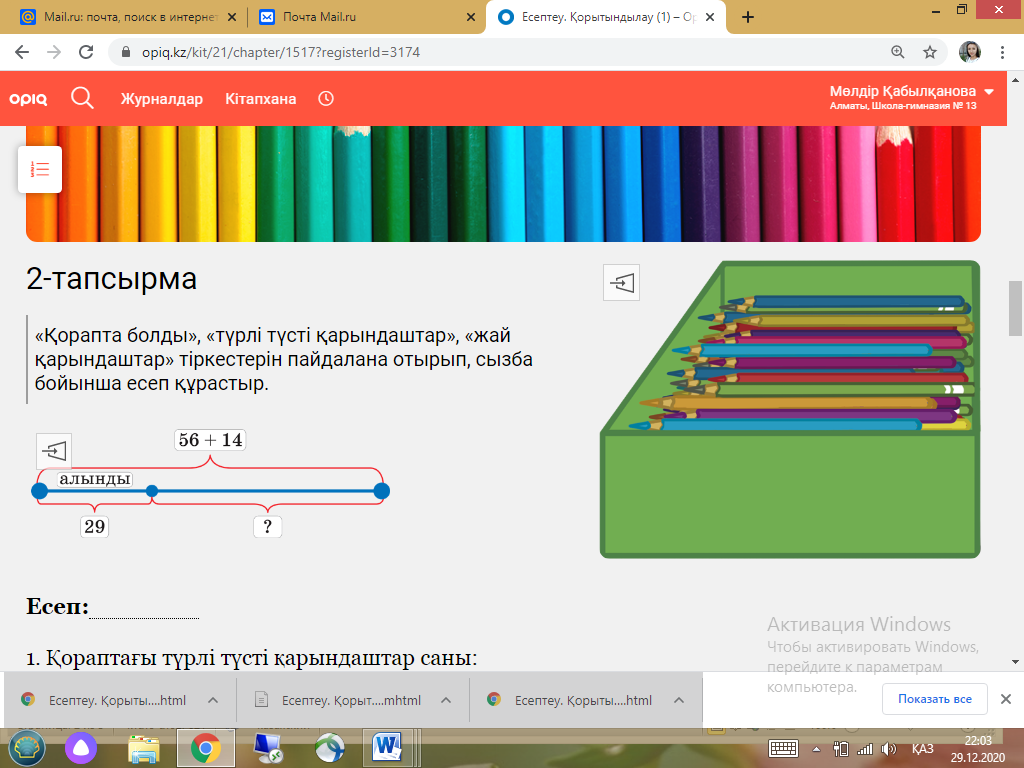The width and height of the screenshot is (1024, 768).
Task: Select the Есептеу. Қорытындылау tab
Action: click(605, 18)
